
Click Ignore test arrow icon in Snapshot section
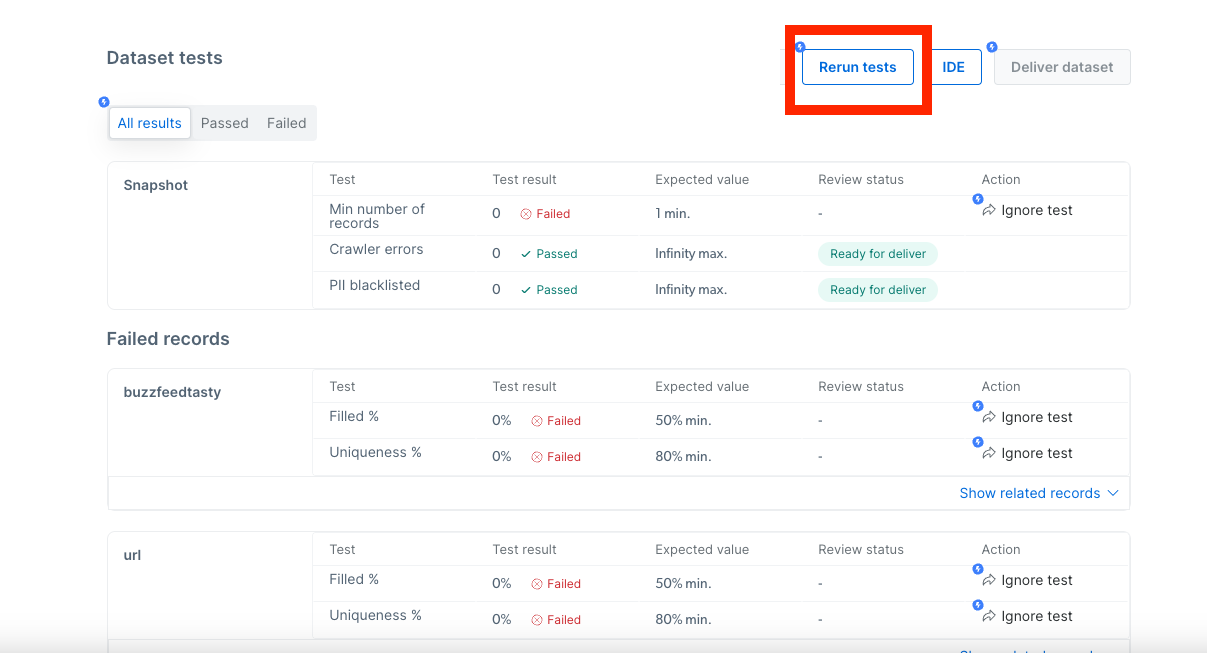[x=989, y=211]
